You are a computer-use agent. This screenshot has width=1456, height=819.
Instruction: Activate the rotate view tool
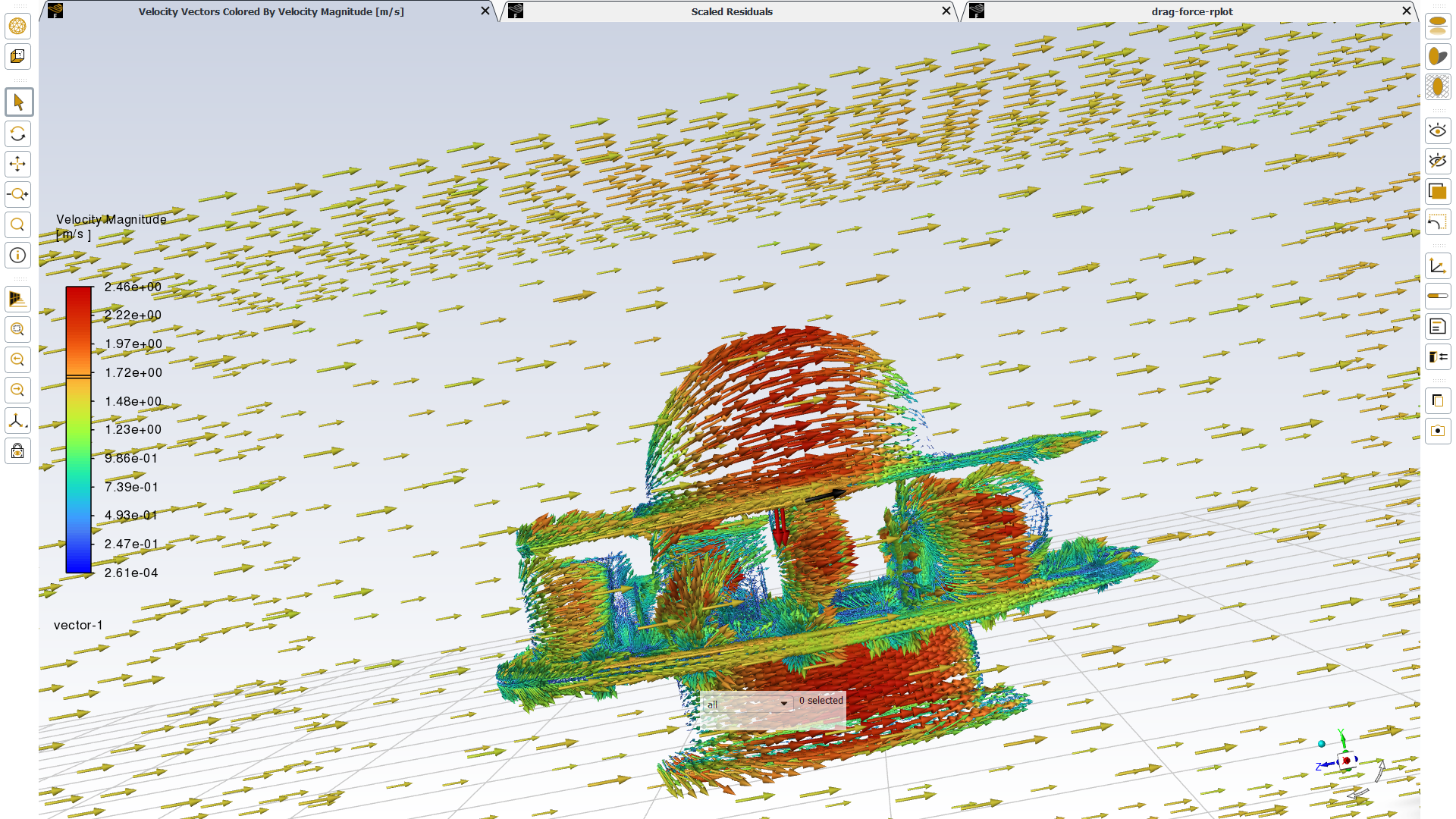point(18,134)
